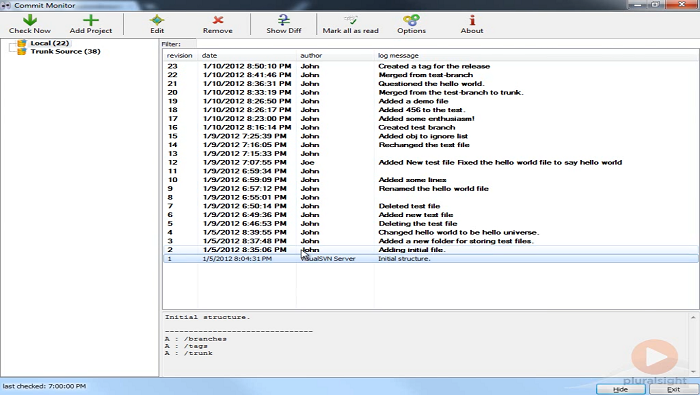Click Mark all as read icon
700x395 pixels.
point(350,20)
